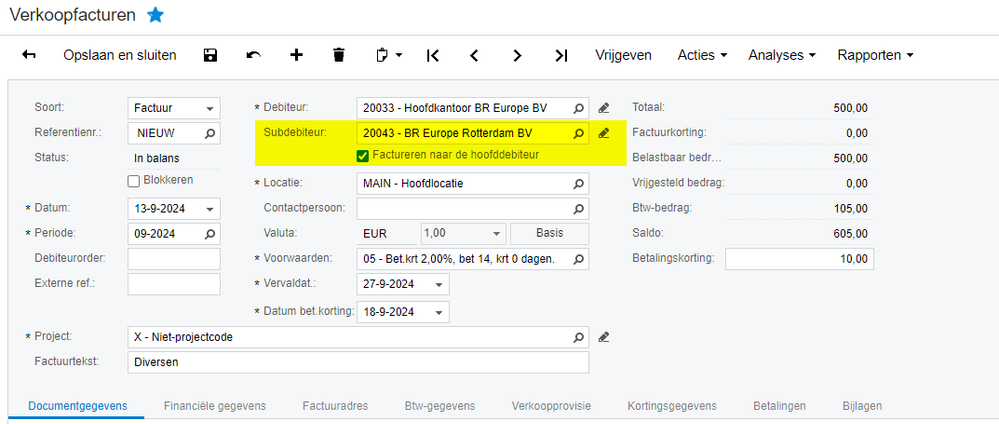999x424 pixels.
Task: Click the delete trash icon
Action: (x=339, y=55)
